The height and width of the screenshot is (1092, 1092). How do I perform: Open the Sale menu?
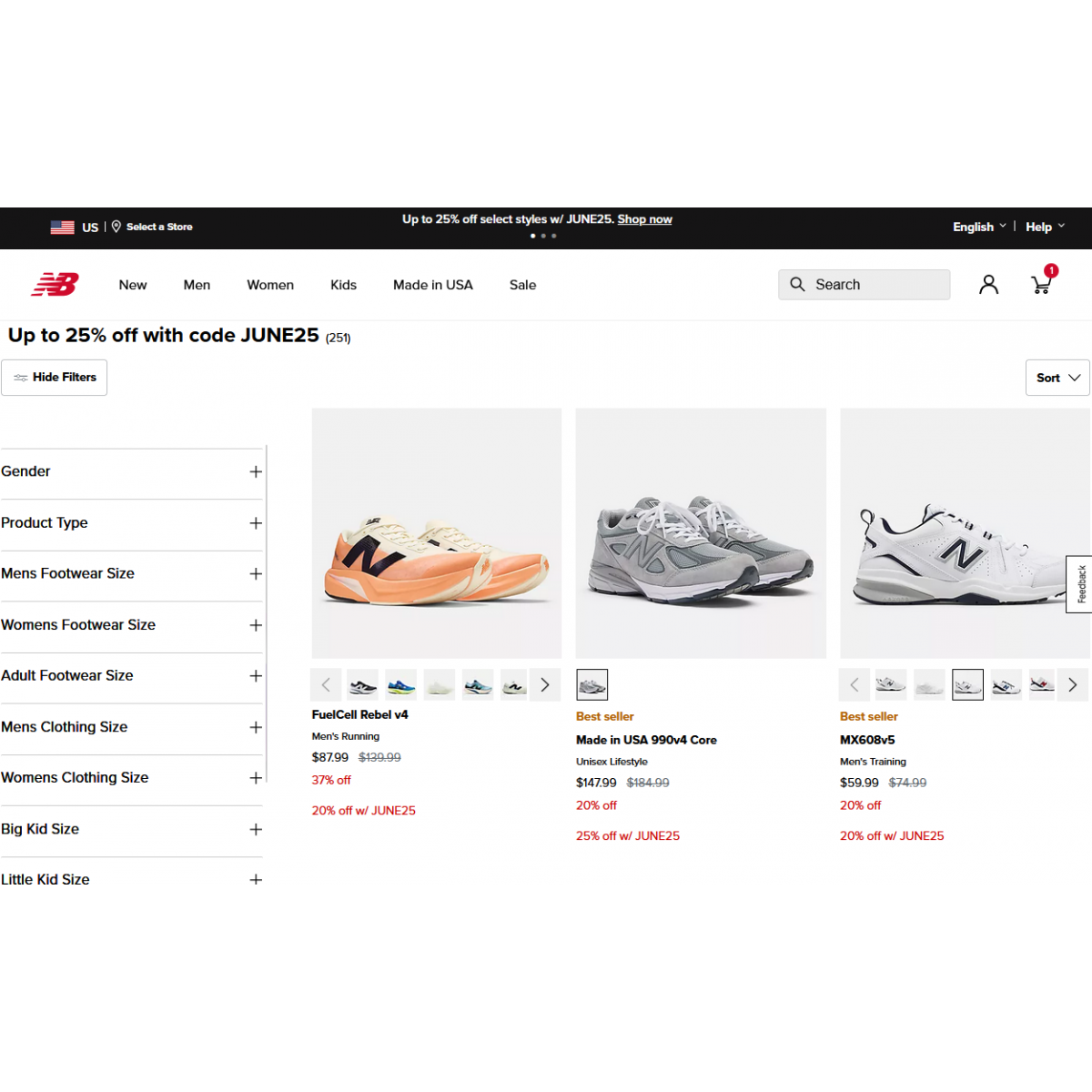pos(522,285)
